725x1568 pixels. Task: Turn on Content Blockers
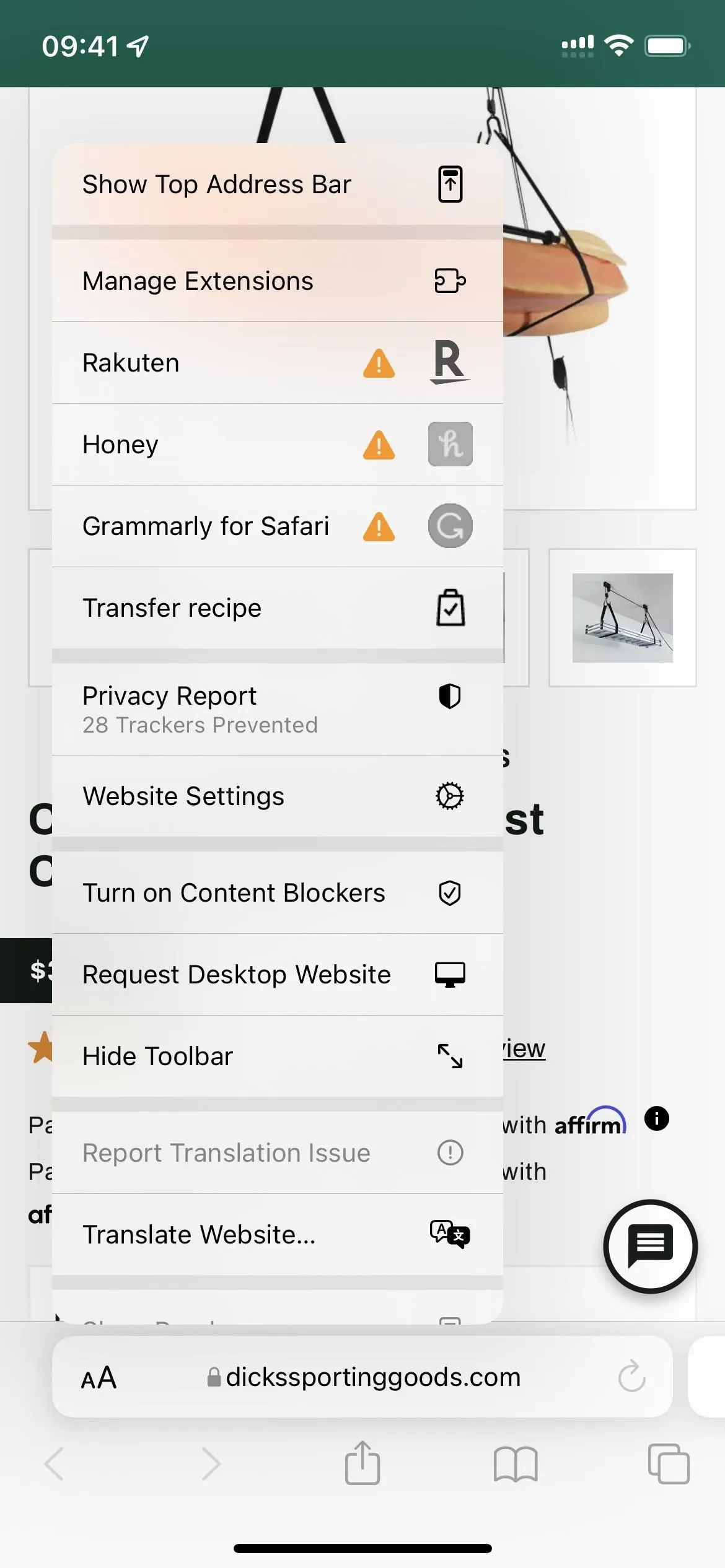278,892
